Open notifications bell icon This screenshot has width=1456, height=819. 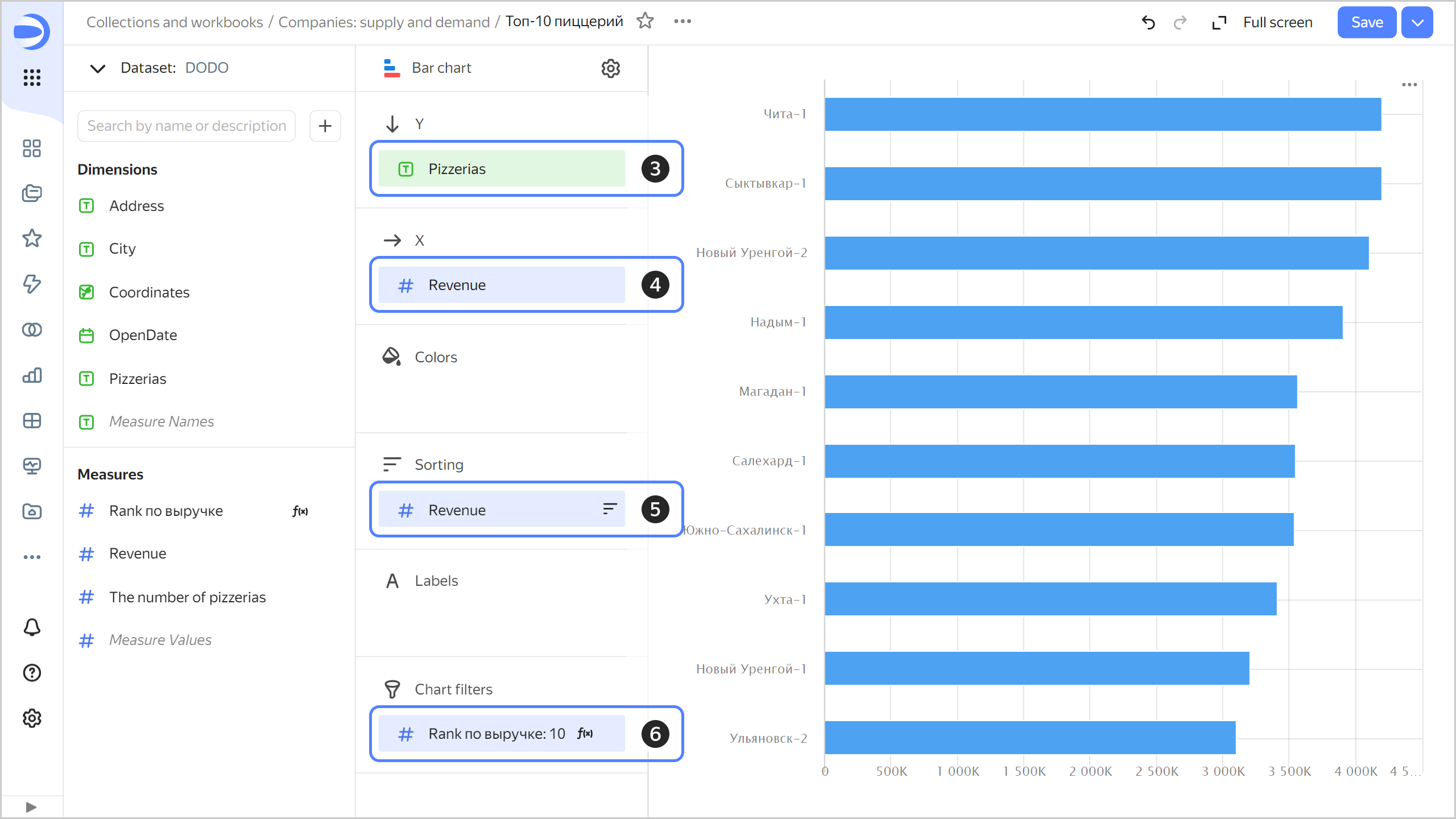click(x=32, y=627)
